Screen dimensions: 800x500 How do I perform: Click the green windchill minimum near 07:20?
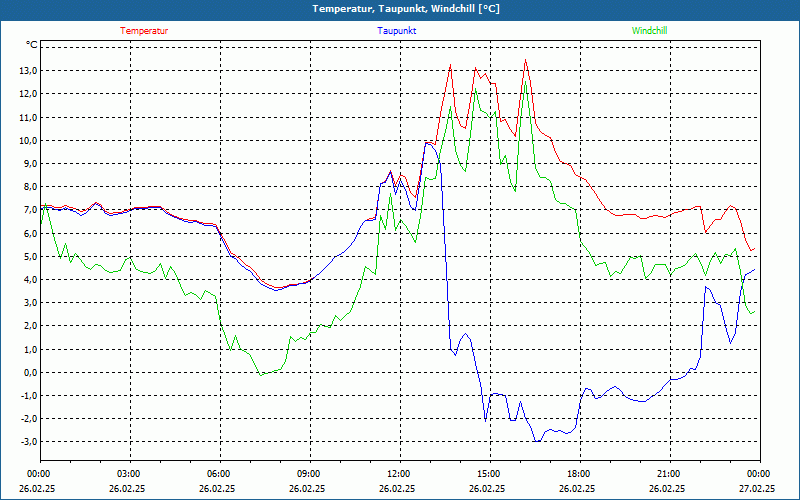[261, 375]
